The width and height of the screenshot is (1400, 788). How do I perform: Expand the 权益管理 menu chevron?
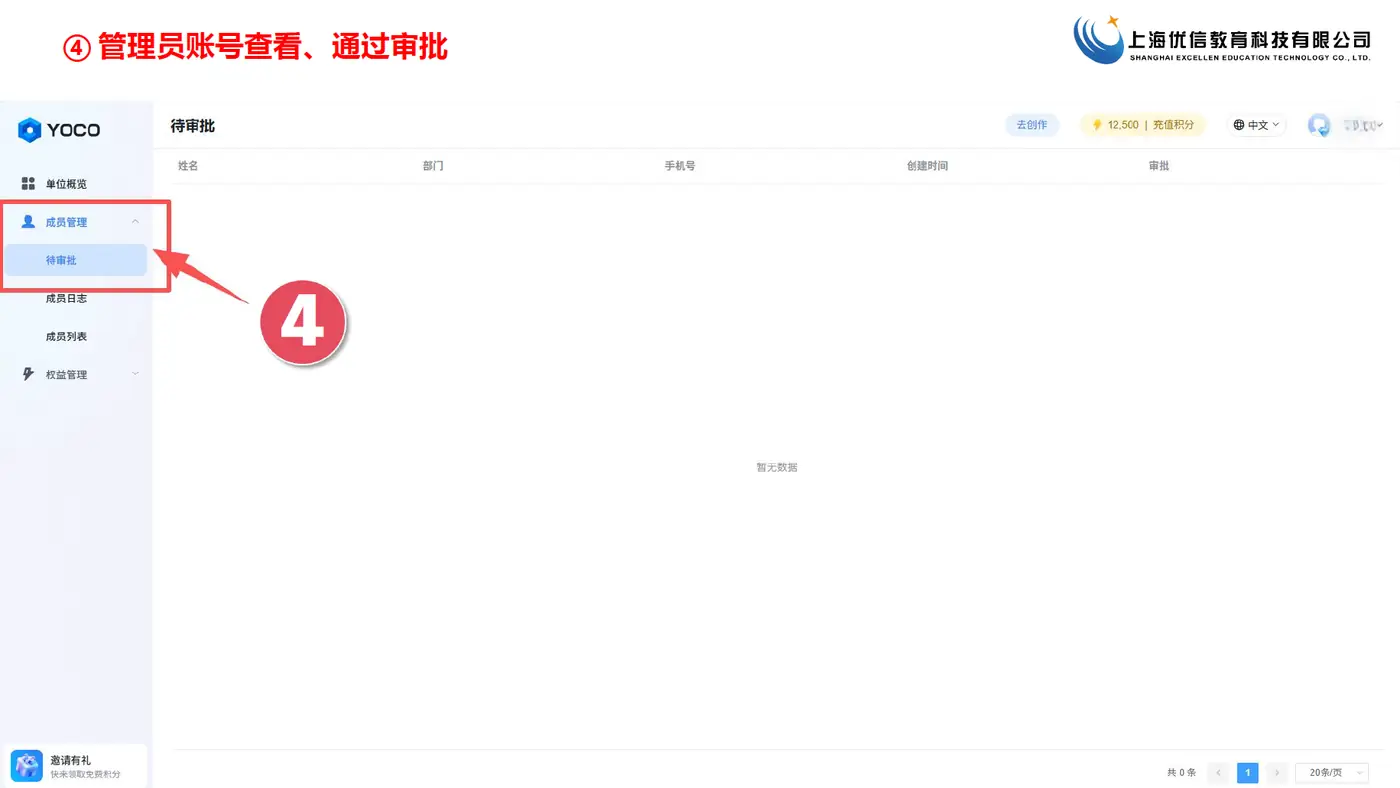coord(135,374)
